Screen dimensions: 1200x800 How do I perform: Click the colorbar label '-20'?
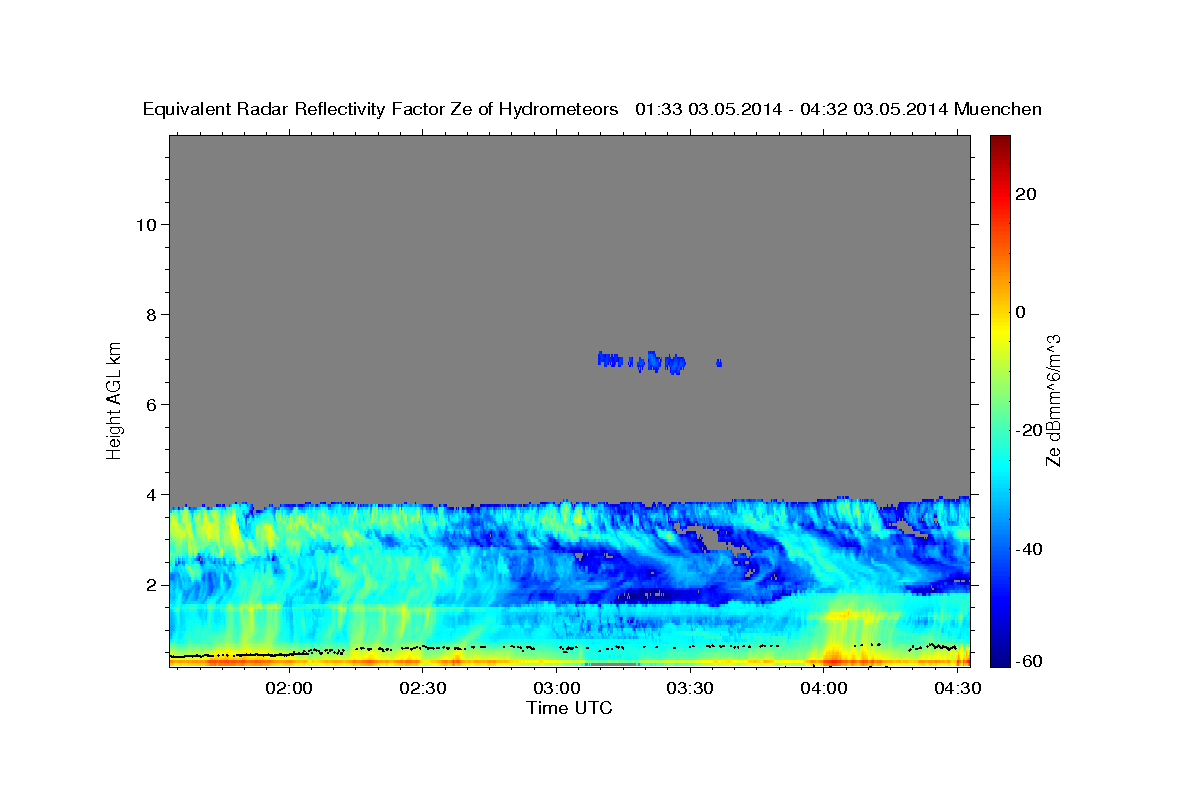pyautogui.click(x=1030, y=430)
